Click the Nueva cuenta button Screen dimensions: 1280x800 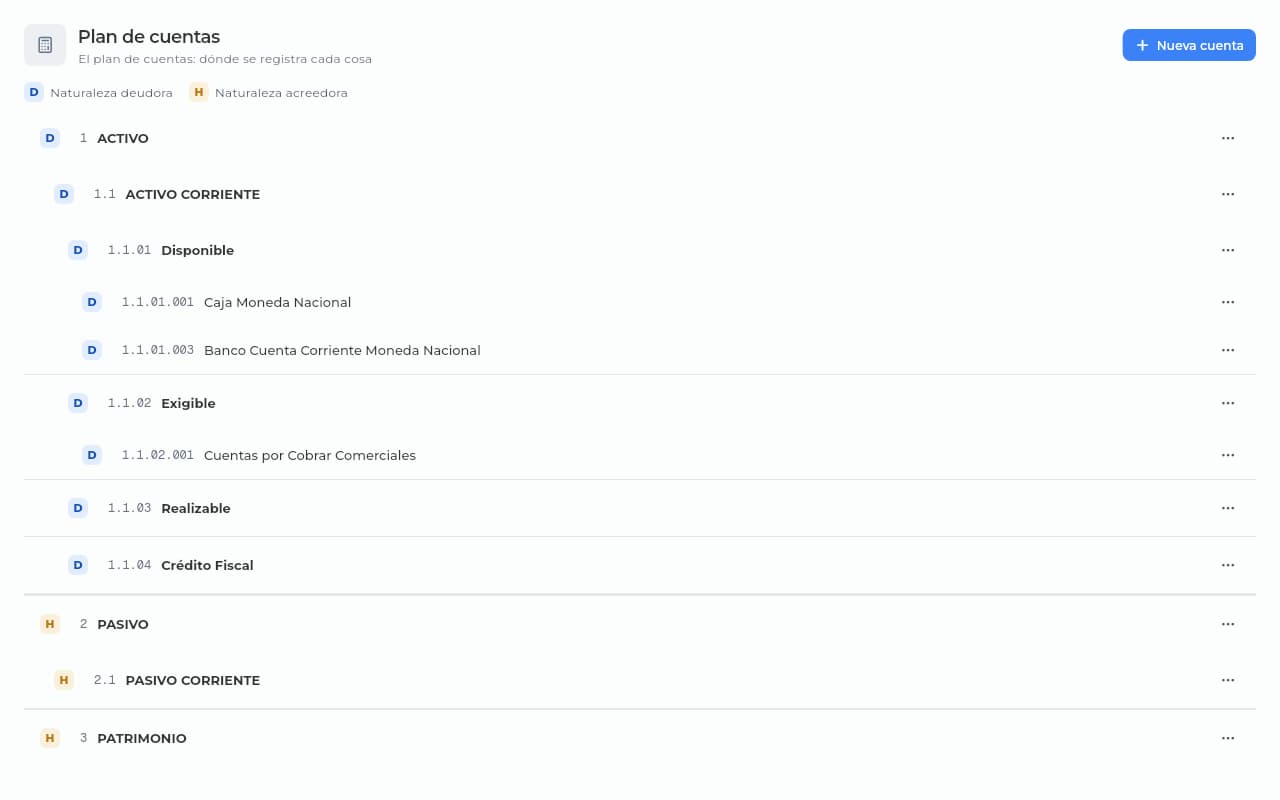[x=1189, y=45]
